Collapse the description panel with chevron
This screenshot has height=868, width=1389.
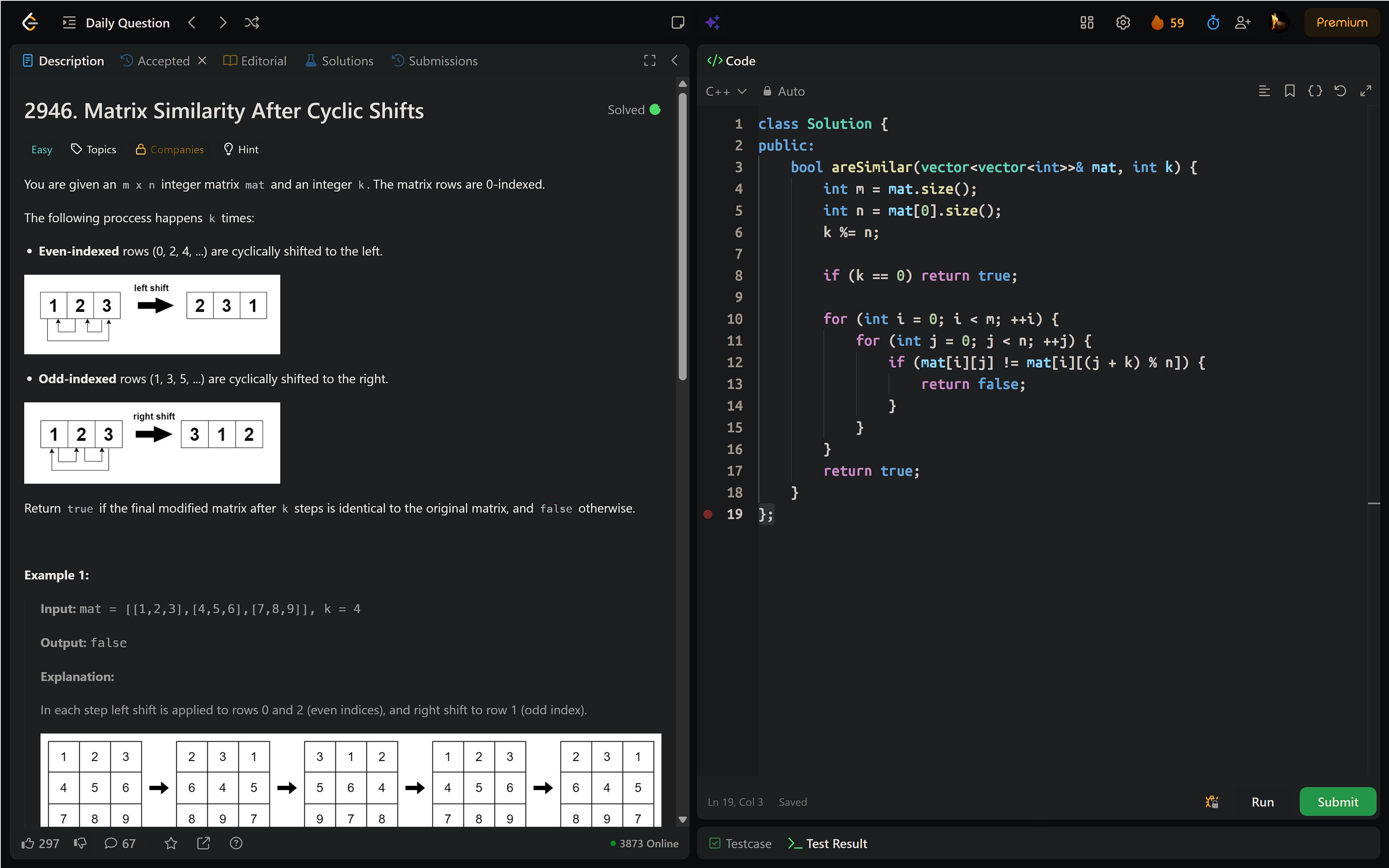[675, 61]
